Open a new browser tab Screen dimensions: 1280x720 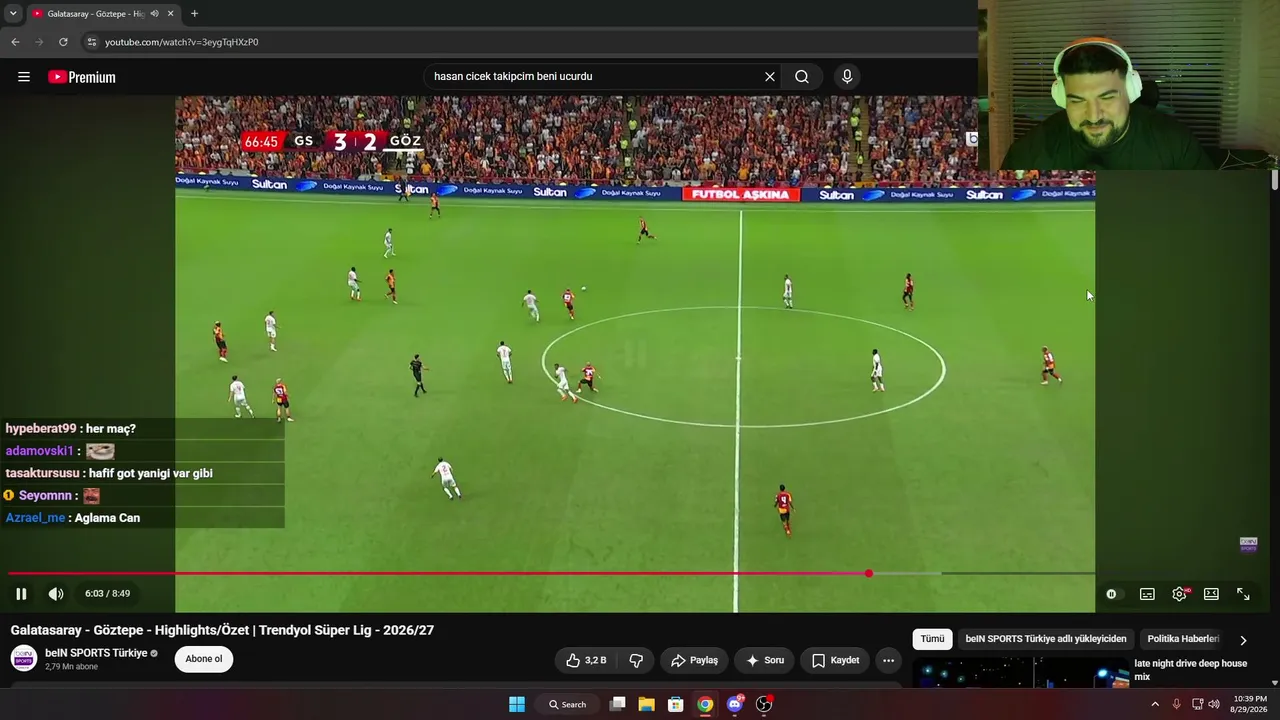tap(194, 14)
